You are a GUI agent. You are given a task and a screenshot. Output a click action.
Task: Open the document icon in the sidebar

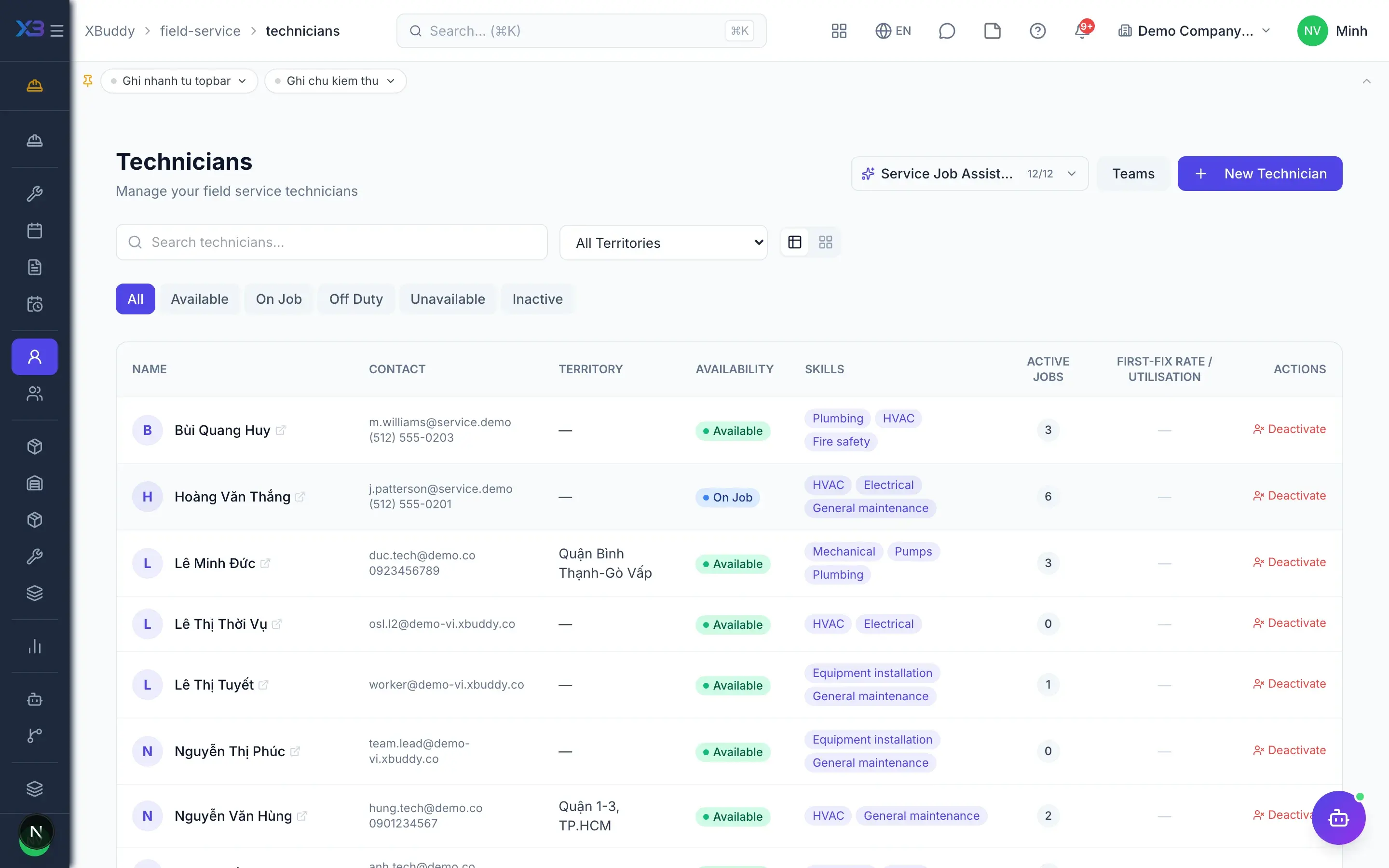point(34,268)
